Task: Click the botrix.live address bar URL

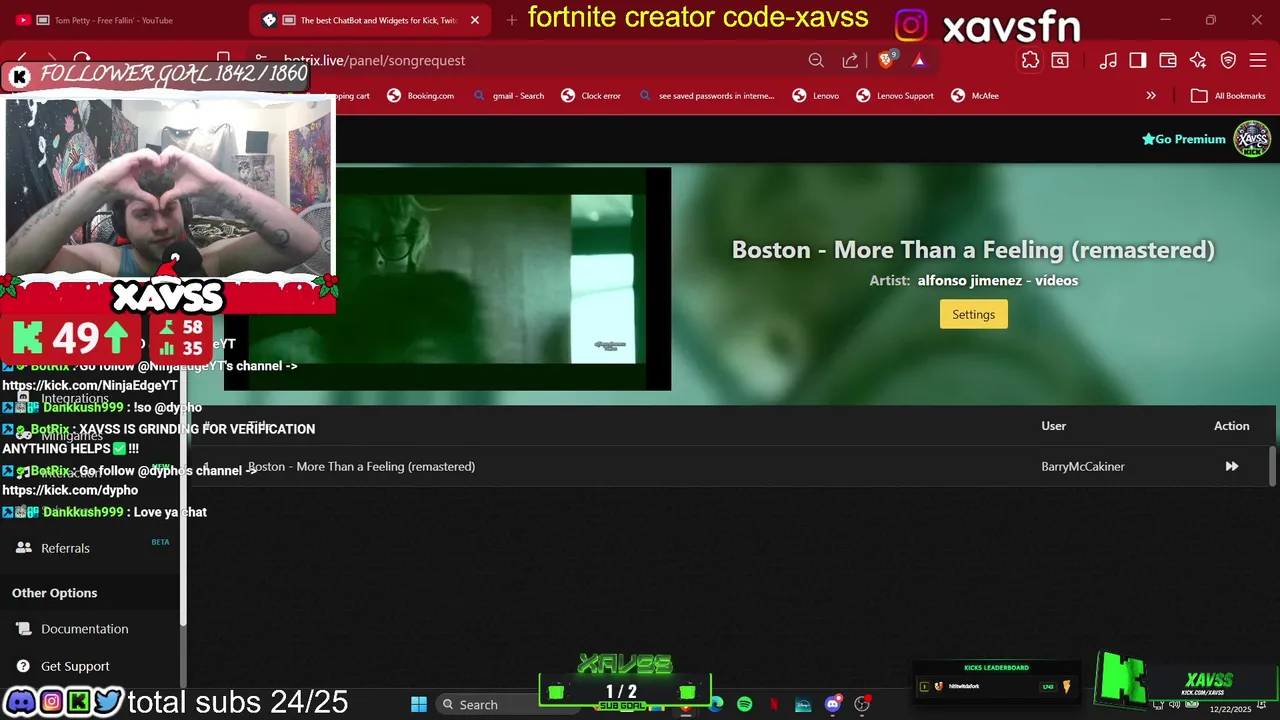Action: (x=375, y=60)
